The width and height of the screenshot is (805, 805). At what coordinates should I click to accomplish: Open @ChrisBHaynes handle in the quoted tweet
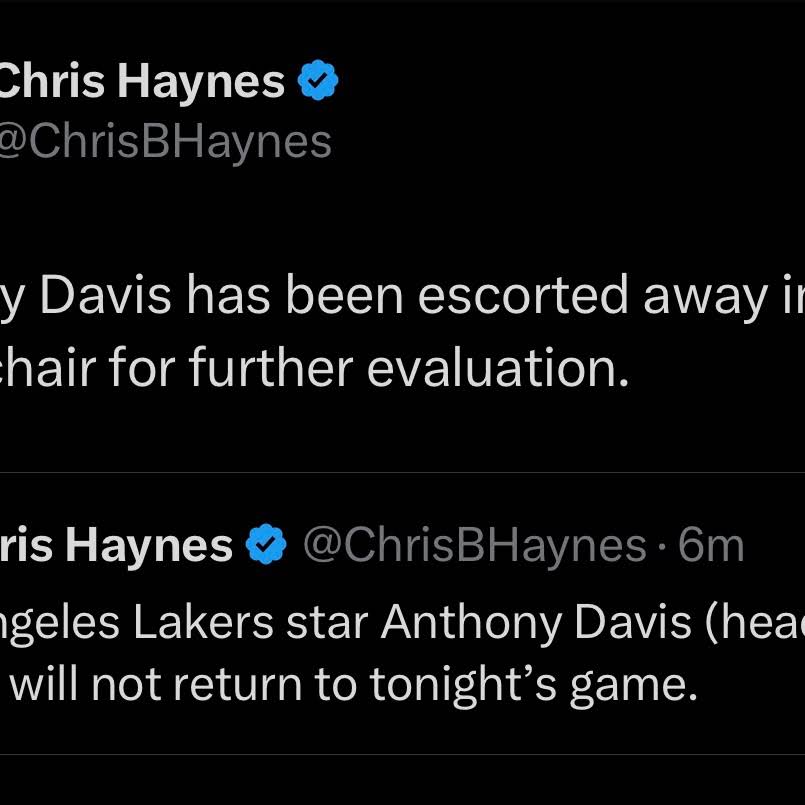[475, 546]
